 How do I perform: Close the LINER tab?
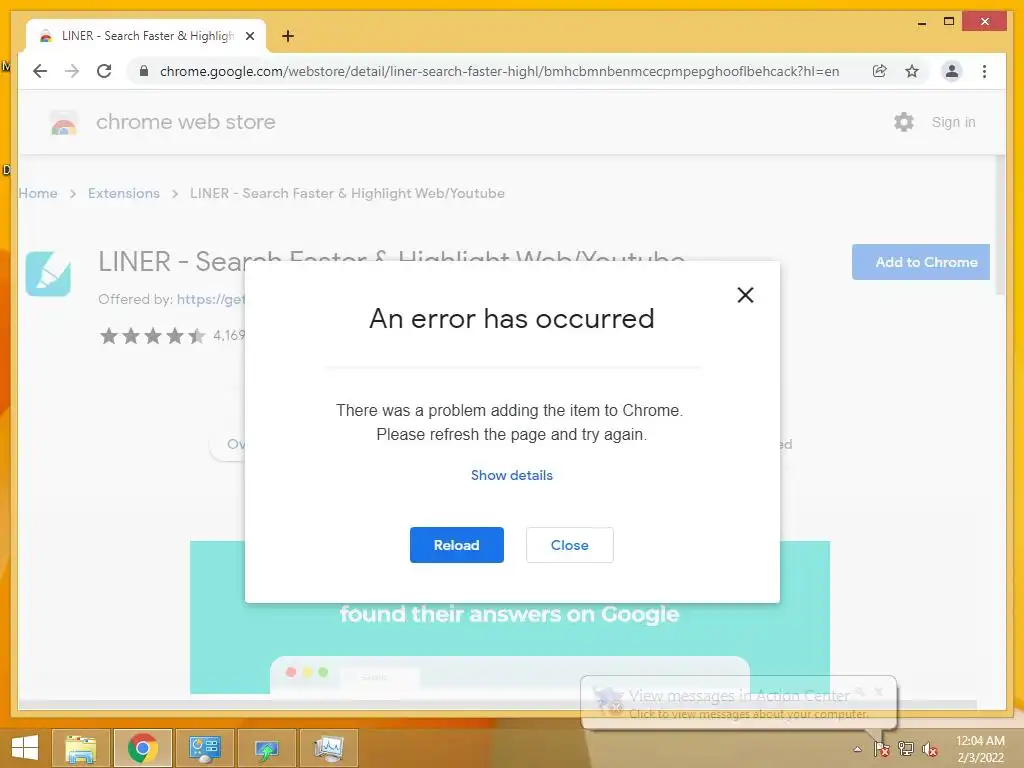pyautogui.click(x=249, y=36)
